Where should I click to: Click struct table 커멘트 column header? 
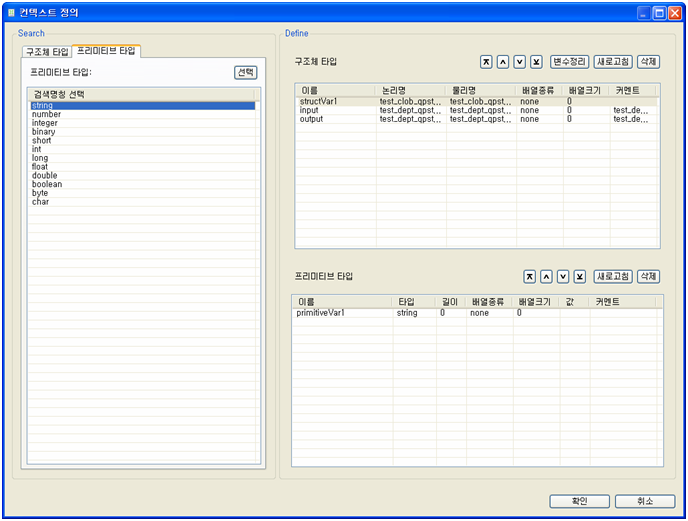(x=633, y=91)
